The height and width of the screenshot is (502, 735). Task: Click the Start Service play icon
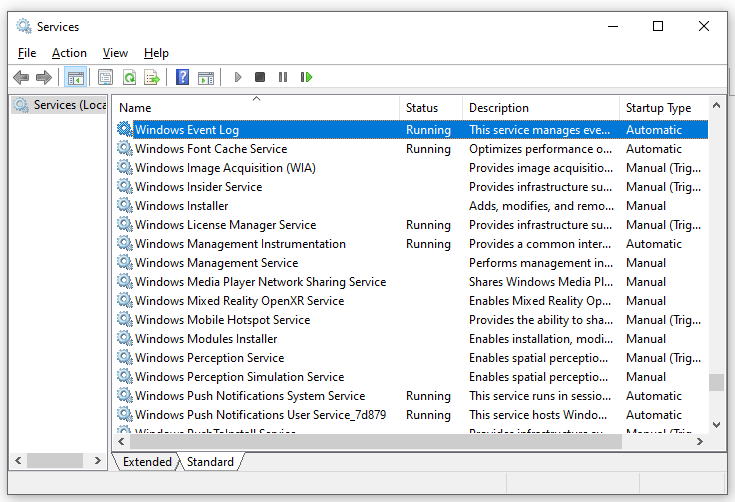[238, 77]
